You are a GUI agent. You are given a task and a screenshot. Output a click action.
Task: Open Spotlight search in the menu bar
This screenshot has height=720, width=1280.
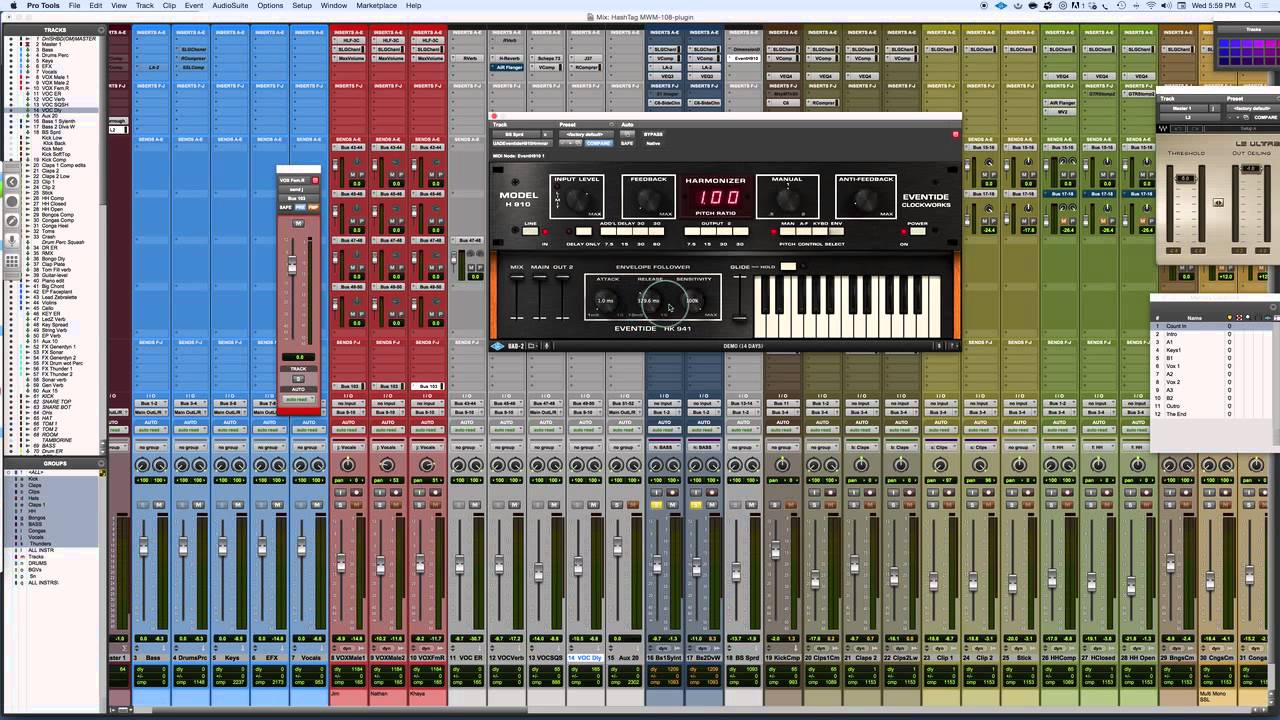click(1249, 6)
